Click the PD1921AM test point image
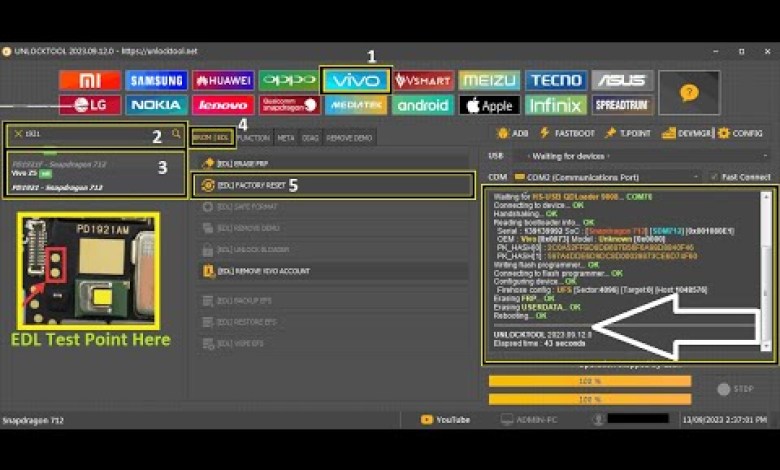The width and height of the screenshot is (780, 470). 89,271
